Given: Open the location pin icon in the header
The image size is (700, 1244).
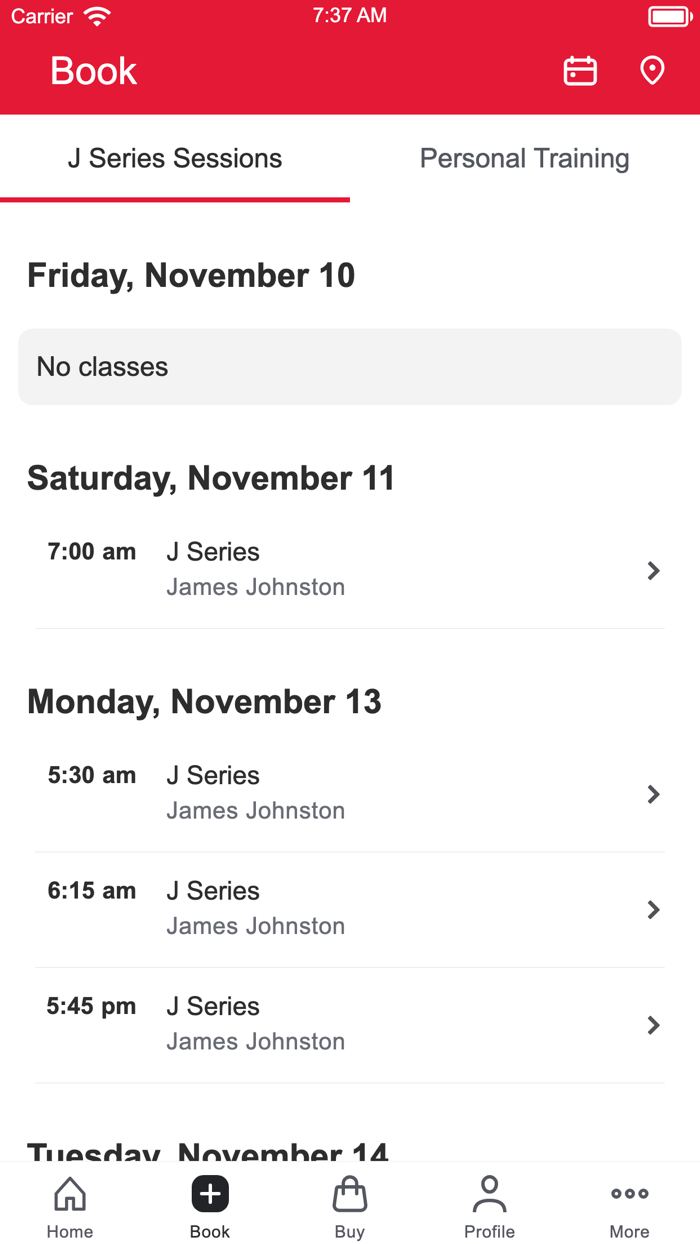Looking at the screenshot, I should 651,70.
